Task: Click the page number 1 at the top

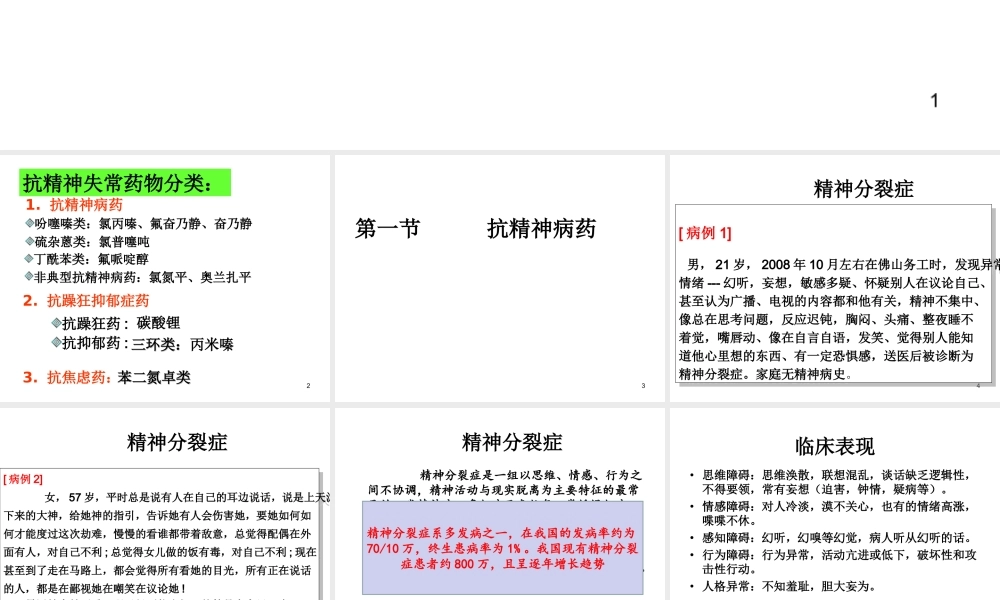Action: (x=933, y=100)
